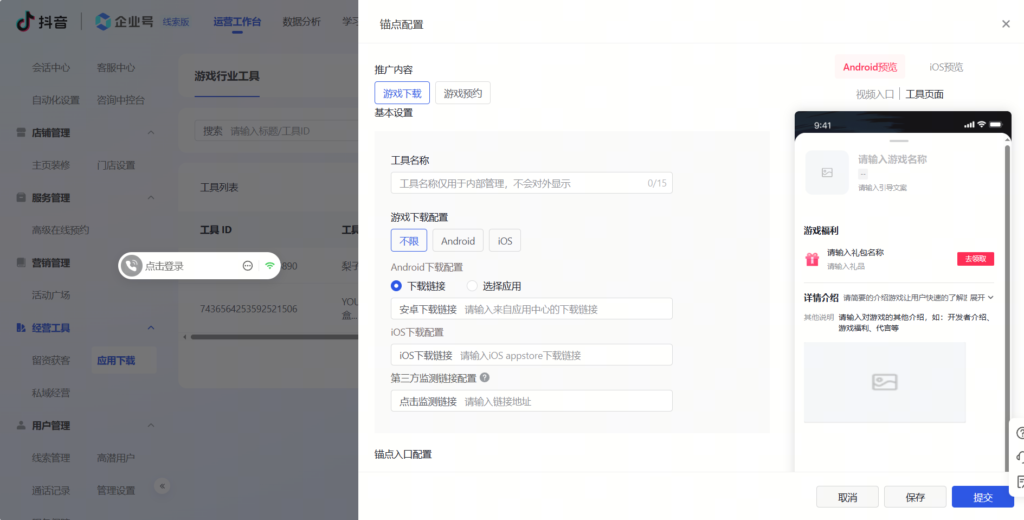Screen dimensions: 1024x520
Task: Click the 营销管理 section icon
Action: tap(21, 263)
